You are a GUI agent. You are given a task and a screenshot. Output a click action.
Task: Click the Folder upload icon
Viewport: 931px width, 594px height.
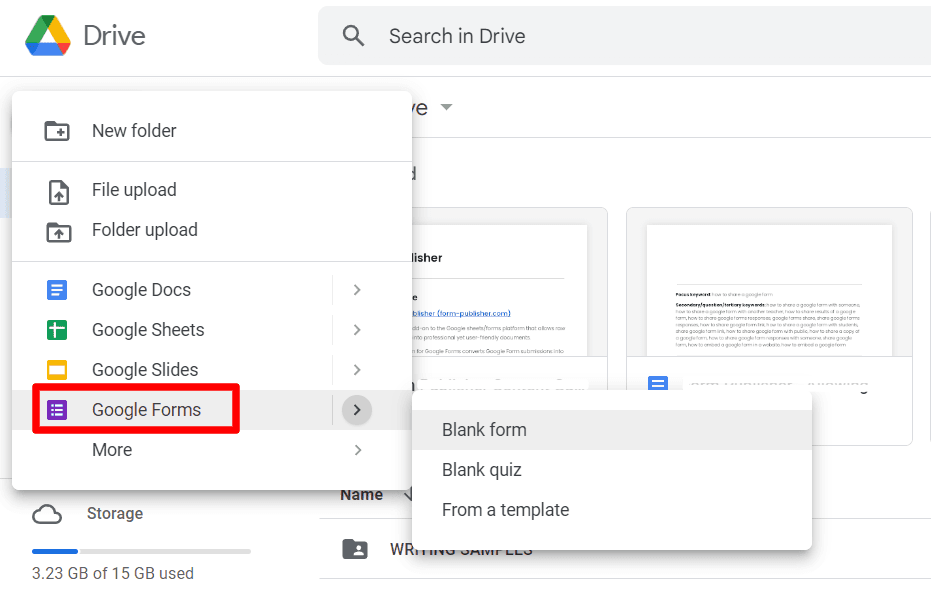(59, 232)
